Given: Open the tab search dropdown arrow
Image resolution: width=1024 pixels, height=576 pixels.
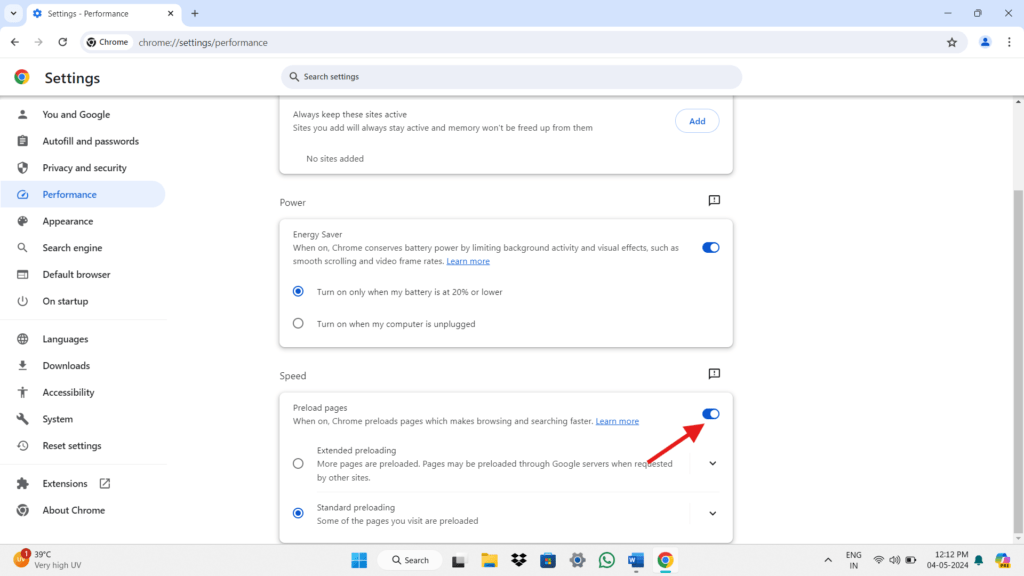Looking at the screenshot, I should tap(13, 13).
